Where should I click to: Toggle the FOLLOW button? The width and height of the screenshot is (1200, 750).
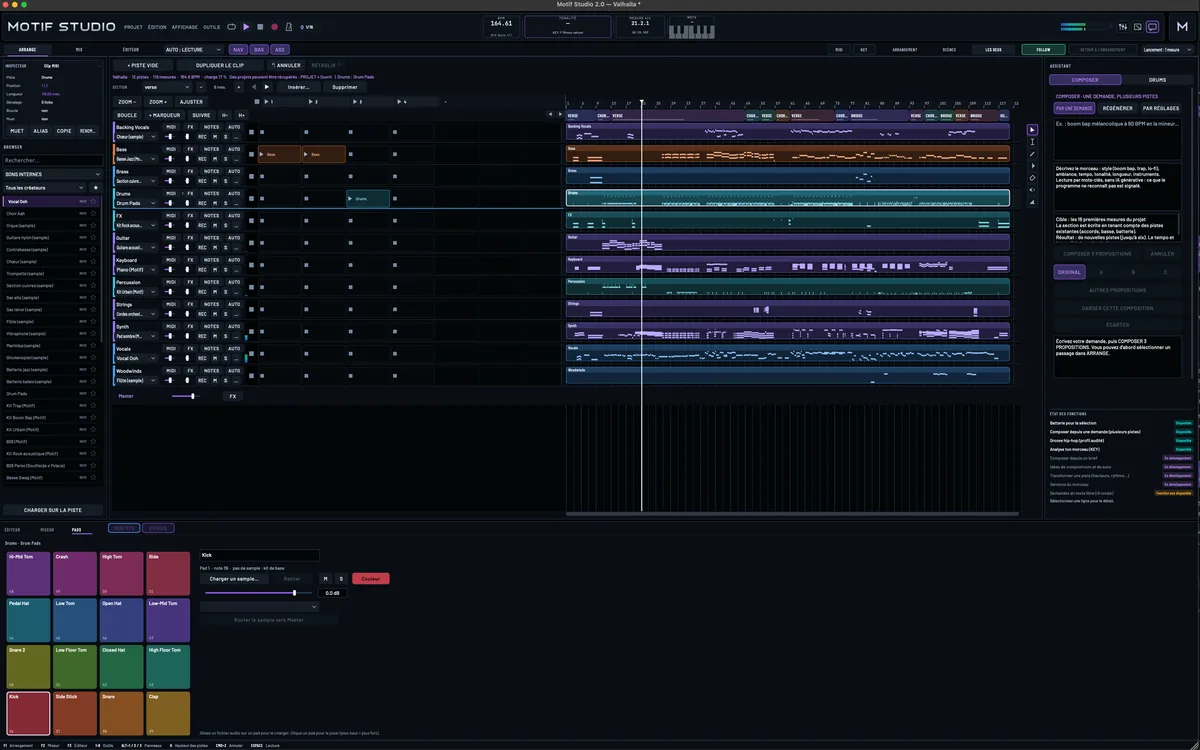[1043, 49]
